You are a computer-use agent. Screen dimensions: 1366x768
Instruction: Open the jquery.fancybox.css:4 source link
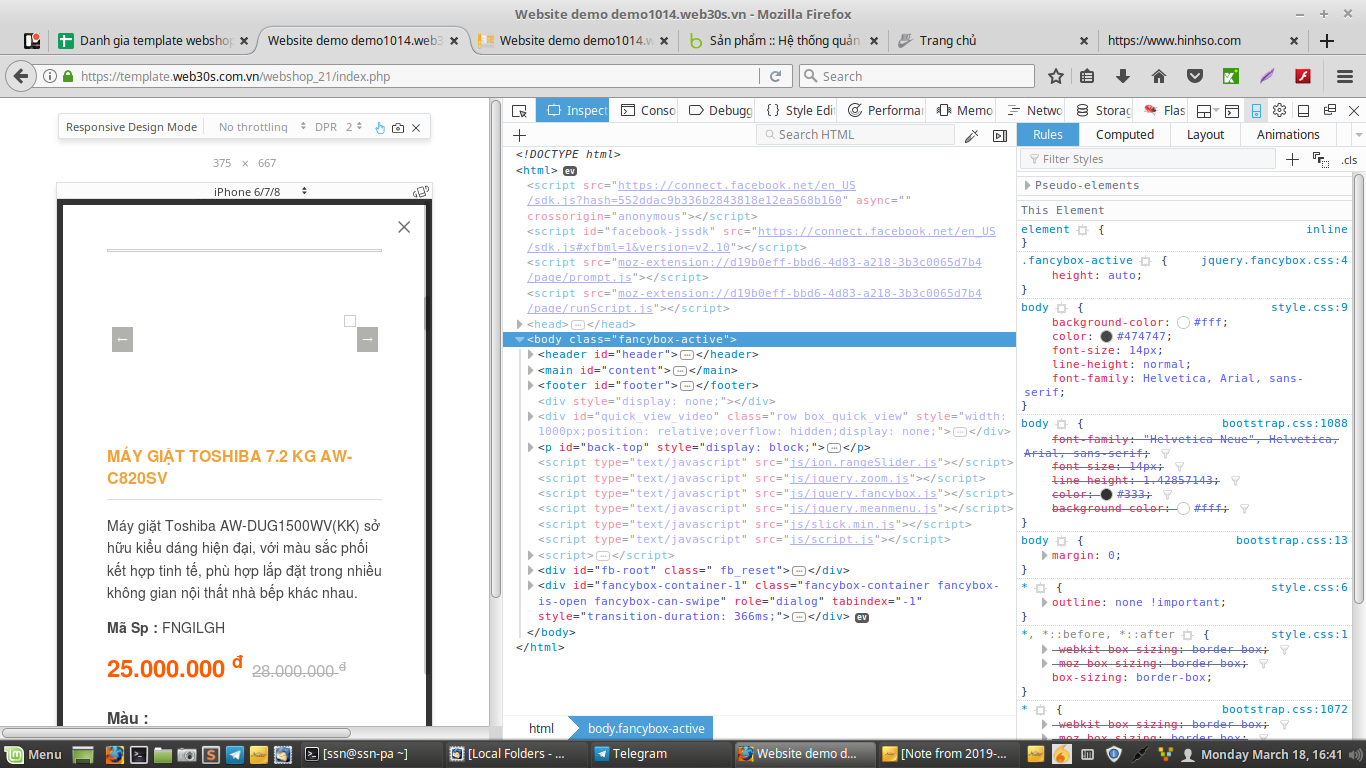click(x=1274, y=260)
